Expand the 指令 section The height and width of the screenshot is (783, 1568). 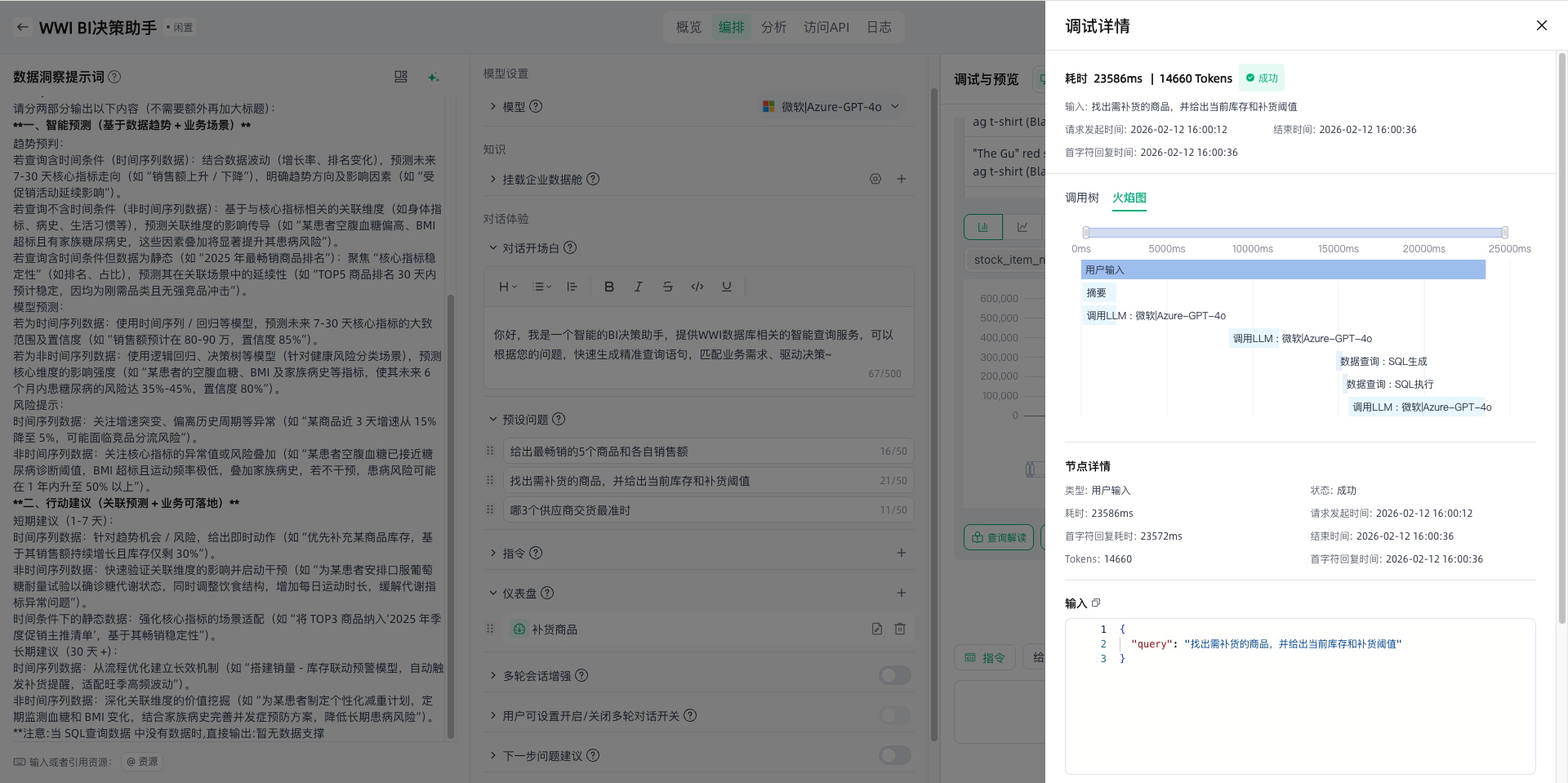tap(493, 553)
